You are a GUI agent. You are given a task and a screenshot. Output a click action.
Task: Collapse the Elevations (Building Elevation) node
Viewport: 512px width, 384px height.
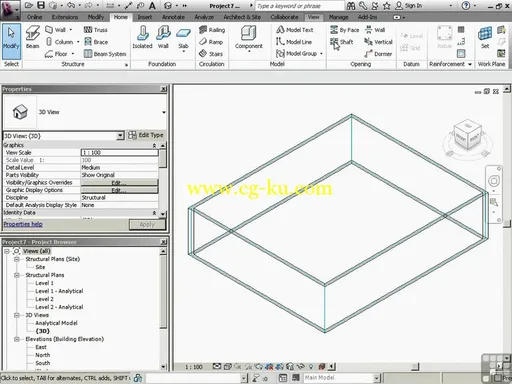point(16,339)
